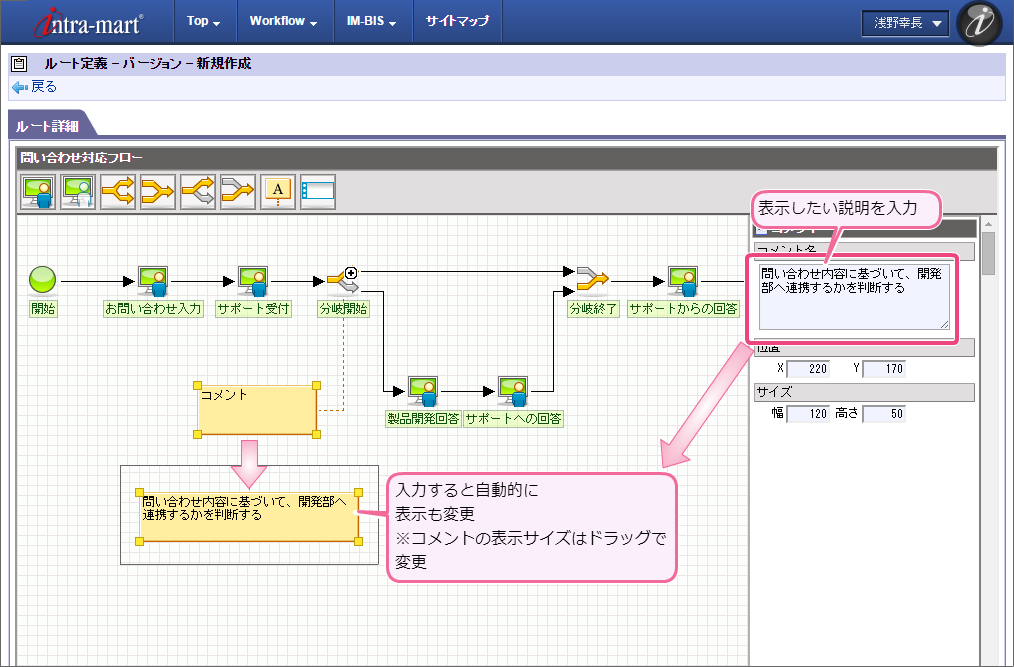Select the approval node tool icon
1014x667 pixels.
(x=38, y=191)
